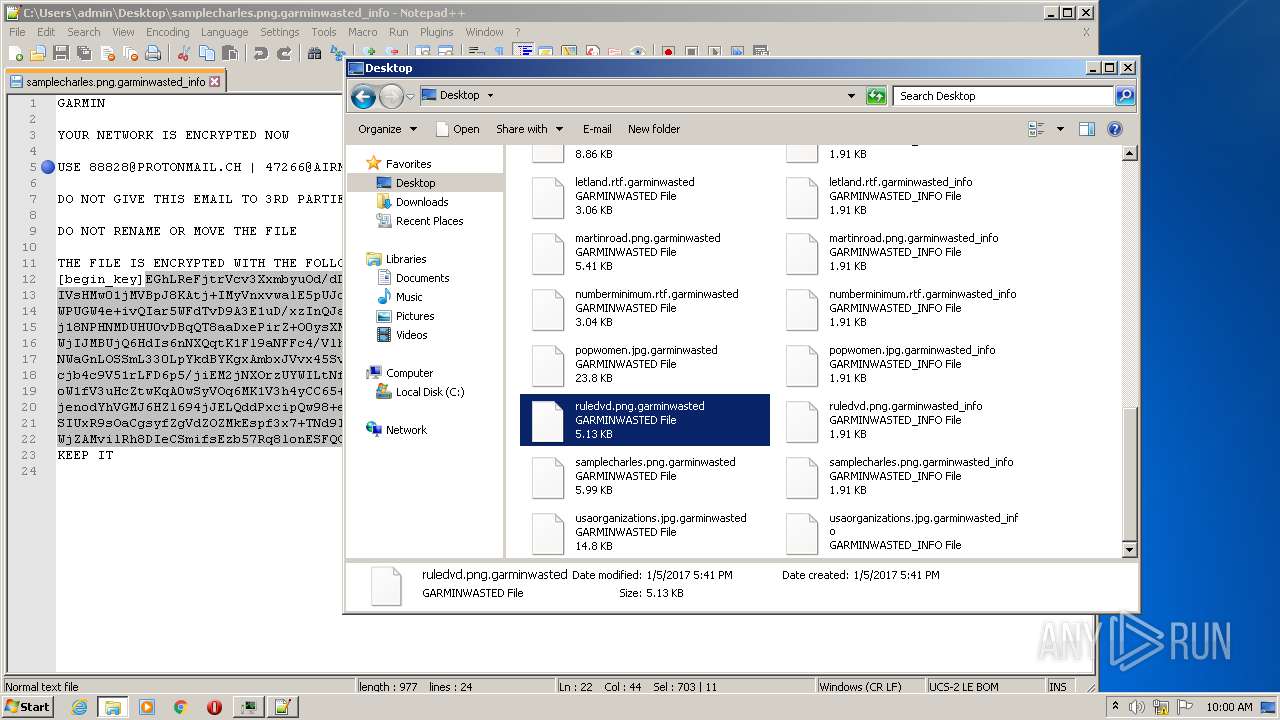Open Internet Explorer from taskbar

point(79,707)
